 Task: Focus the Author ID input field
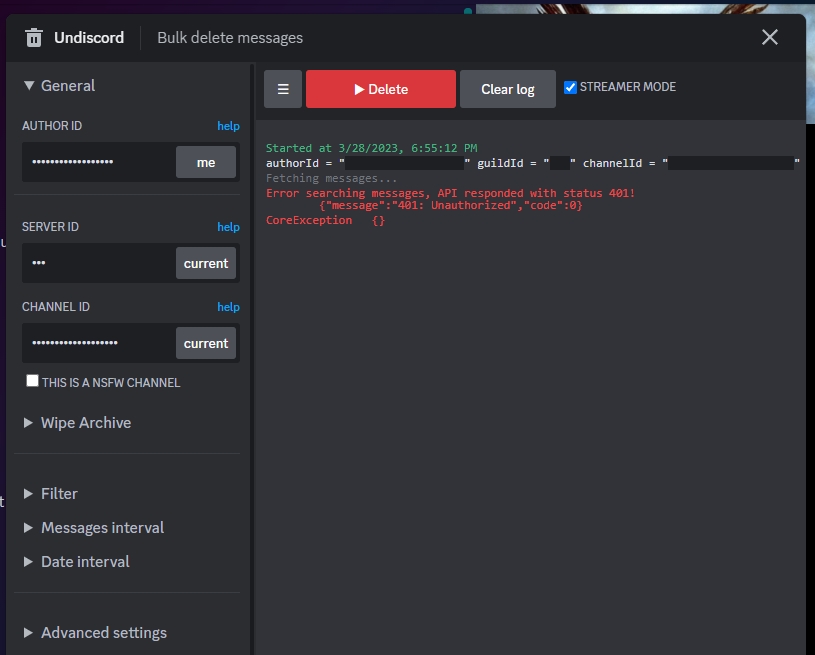click(x=99, y=162)
